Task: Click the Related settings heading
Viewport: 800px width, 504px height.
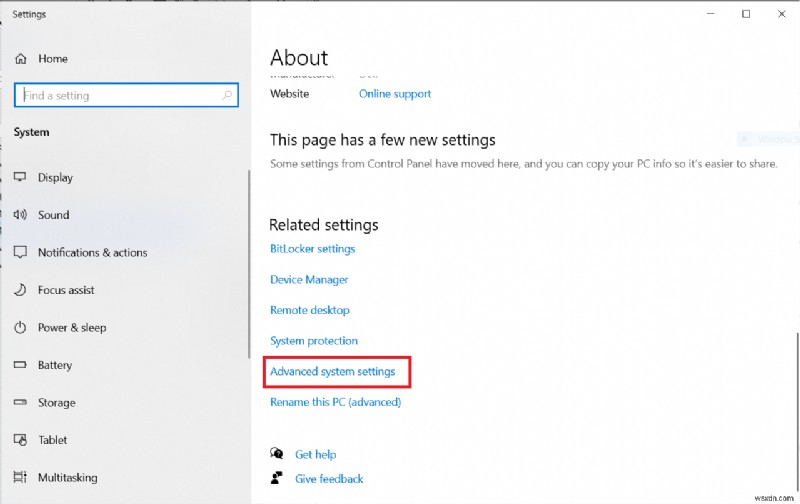Action: point(323,225)
